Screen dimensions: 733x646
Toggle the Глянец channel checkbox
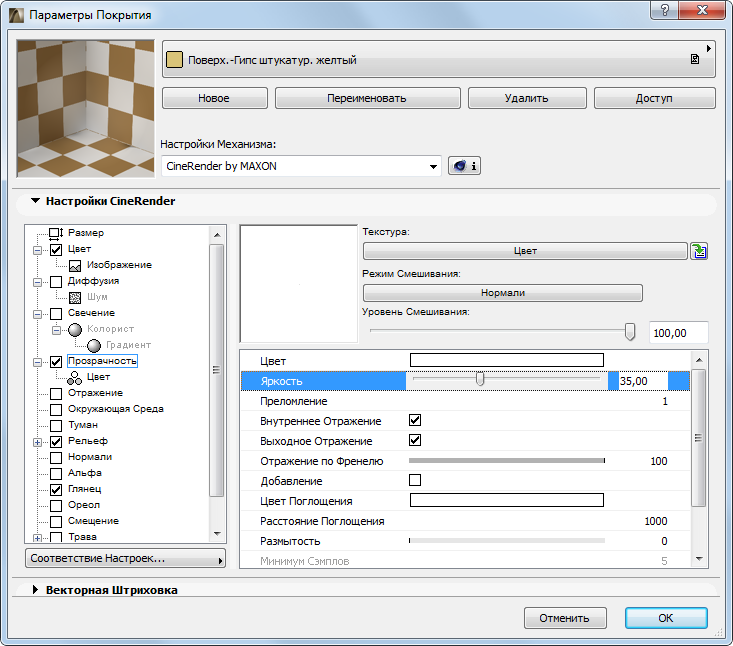coord(56,489)
